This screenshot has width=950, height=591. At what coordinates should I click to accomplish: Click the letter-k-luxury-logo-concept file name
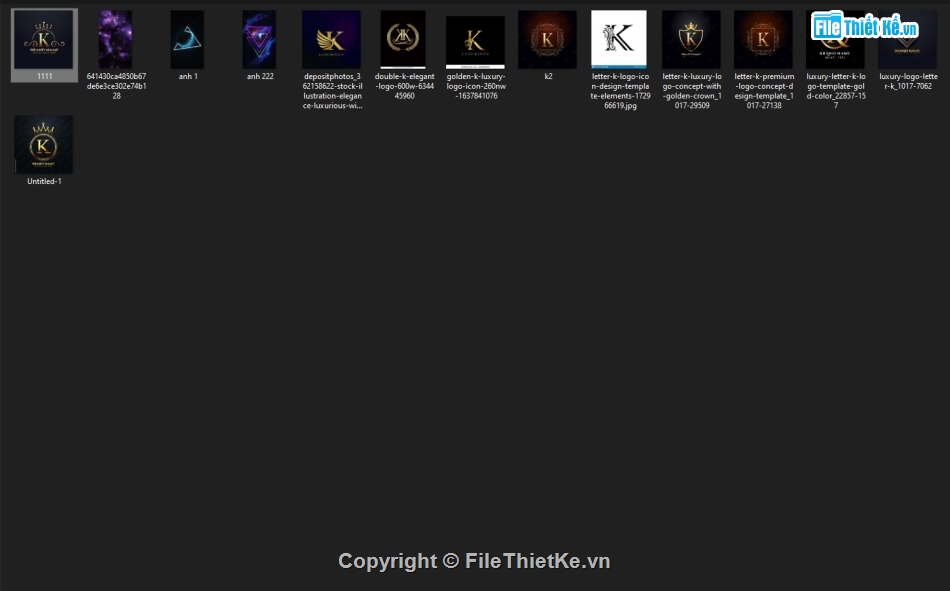point(692,91)
